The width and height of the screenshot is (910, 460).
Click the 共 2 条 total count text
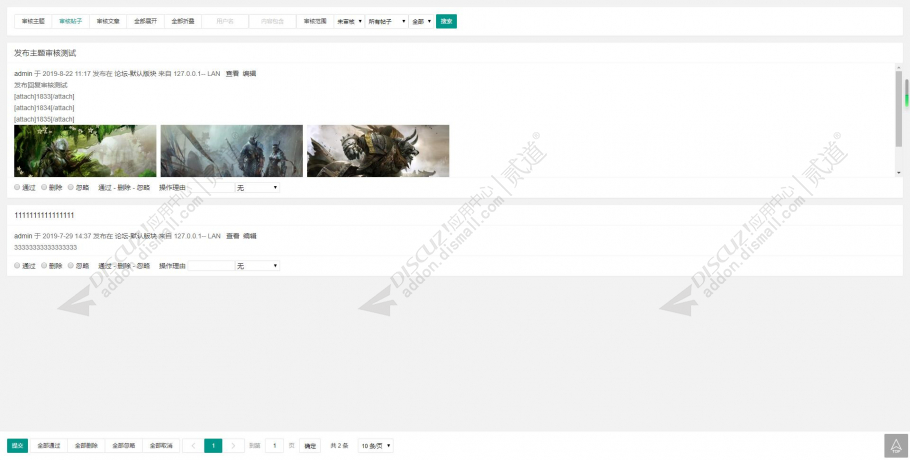339,445
